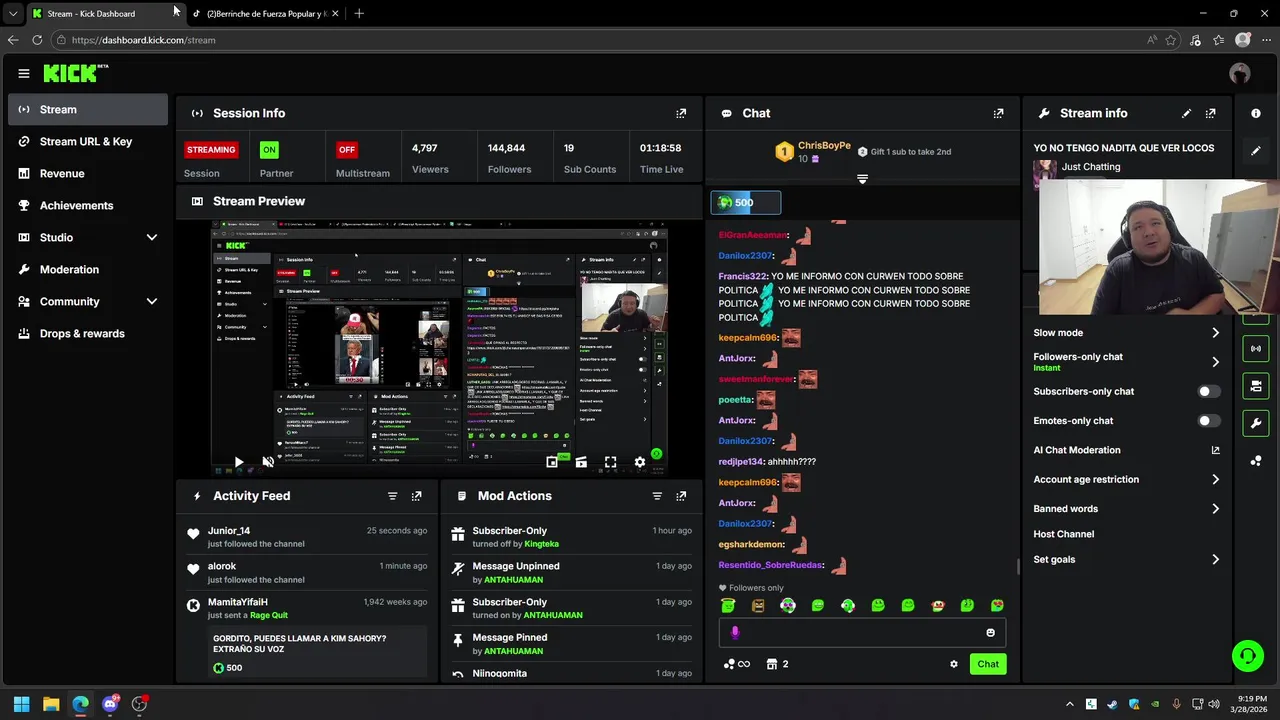Click the purple microphone icon in chat input
The width and height of the screenshot is (1280, 720).
click(x=735, y=632)
